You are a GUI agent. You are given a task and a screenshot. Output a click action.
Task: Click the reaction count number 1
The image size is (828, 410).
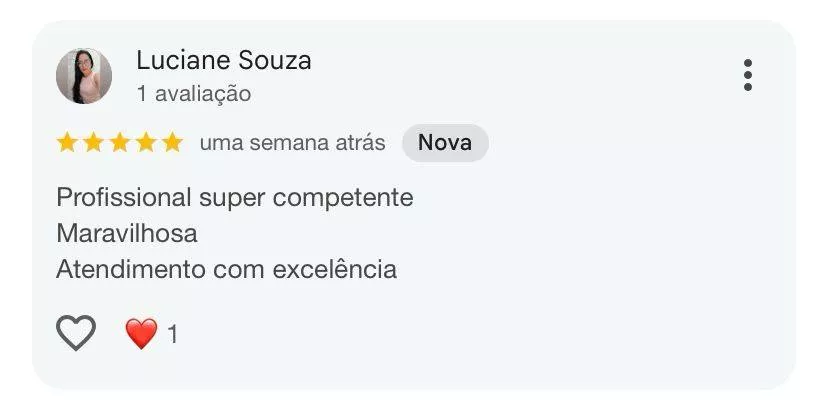(173, 334)
